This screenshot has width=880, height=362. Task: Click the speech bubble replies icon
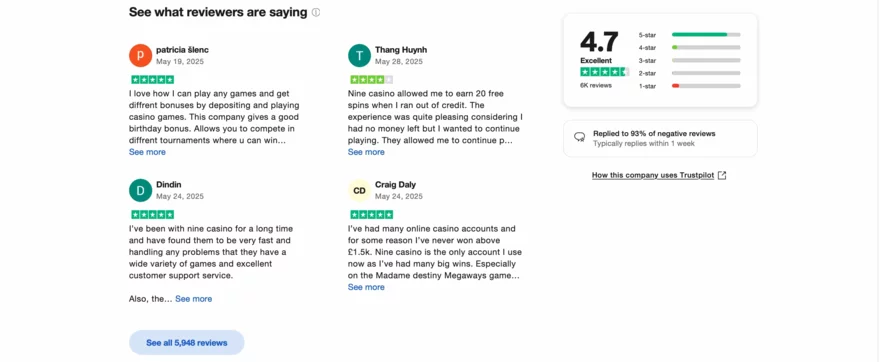pos(579,137)
